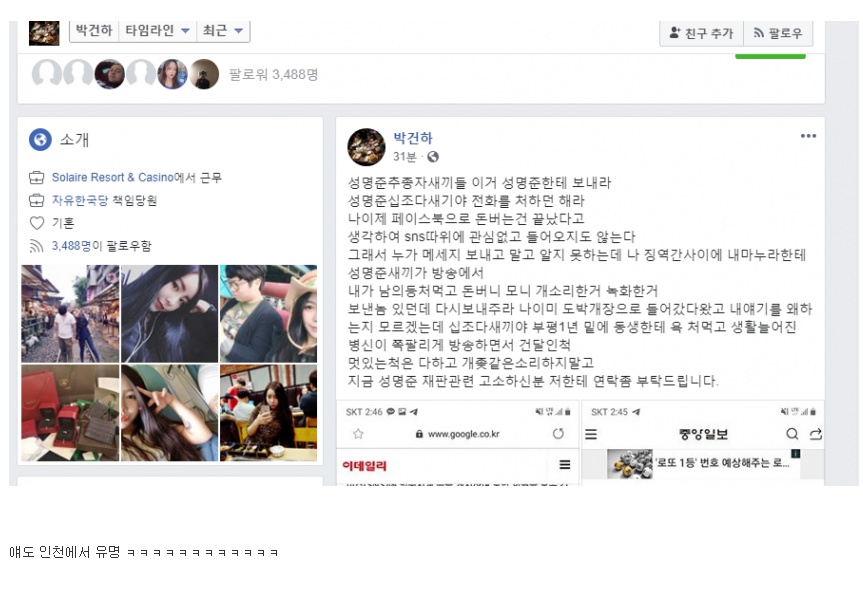Open the 중앙일보 hamburger menu
This screenshot has width=863, height=591.
click(591, 434)
